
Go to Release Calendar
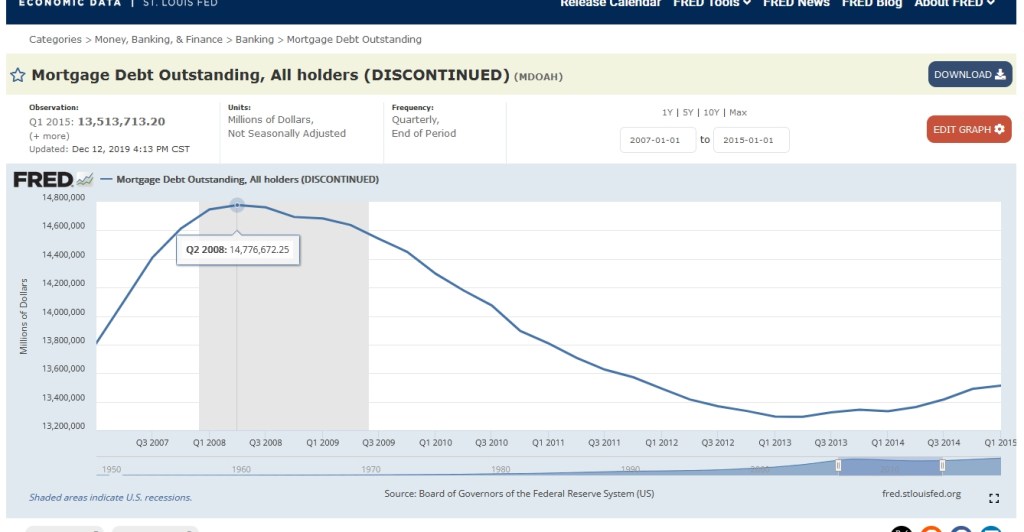tap(610, 4)
